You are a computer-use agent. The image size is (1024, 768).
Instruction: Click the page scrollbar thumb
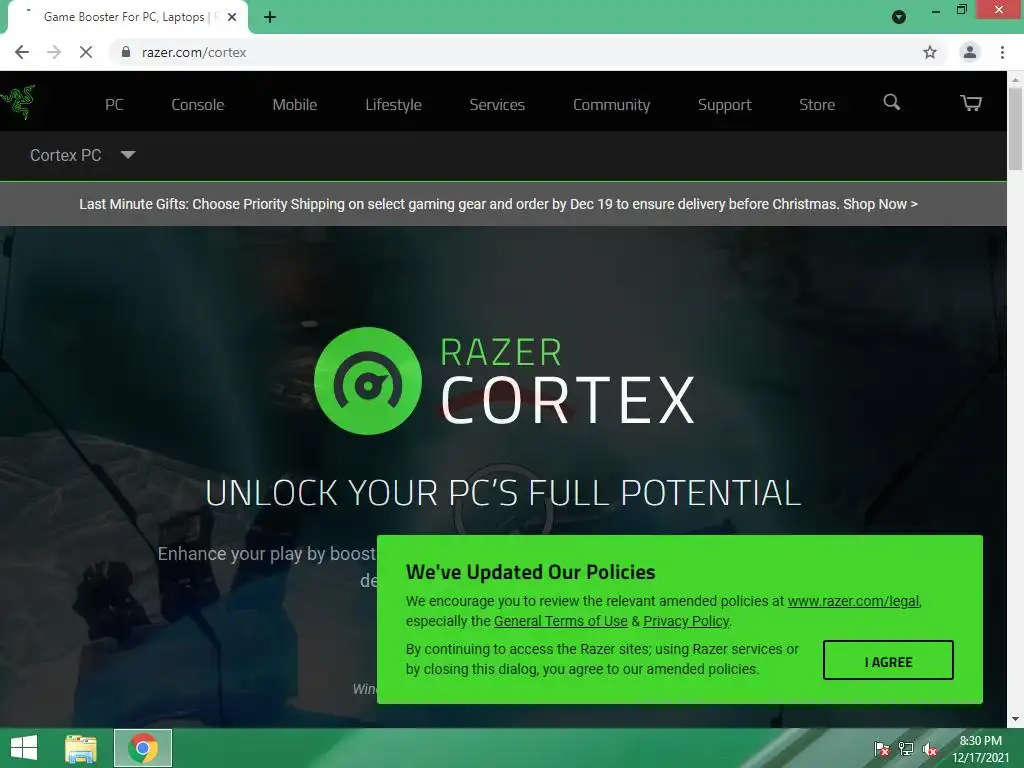point(1016,129)
